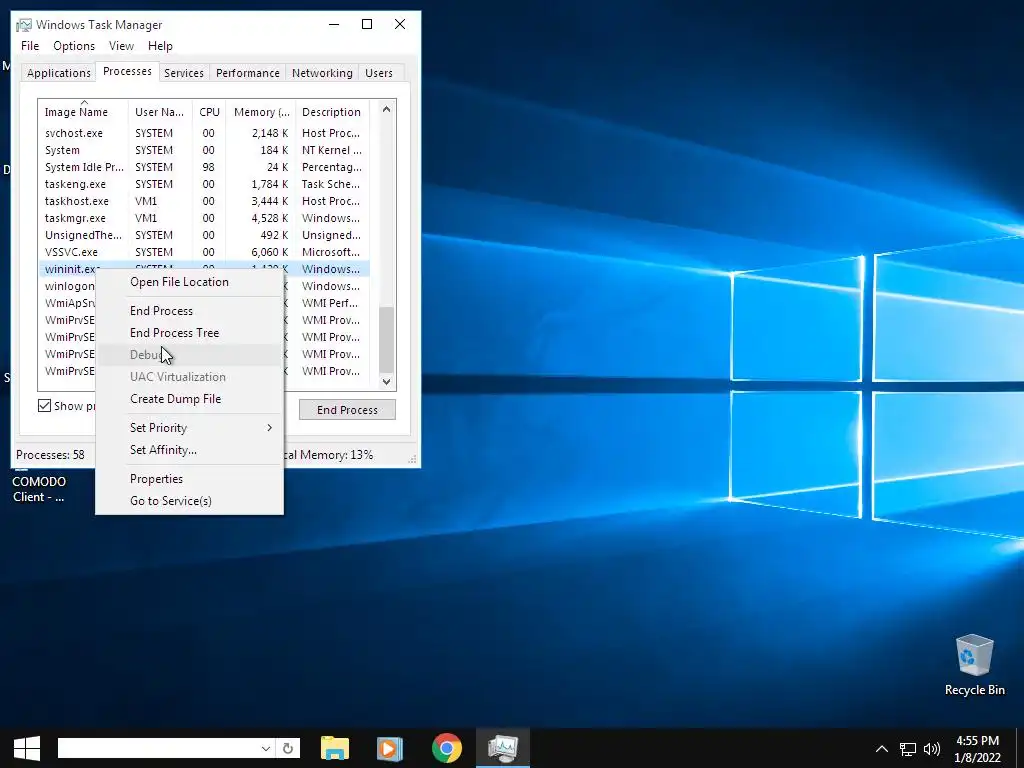
Task: Select the System Idle Process row
Action: point(204,167)
